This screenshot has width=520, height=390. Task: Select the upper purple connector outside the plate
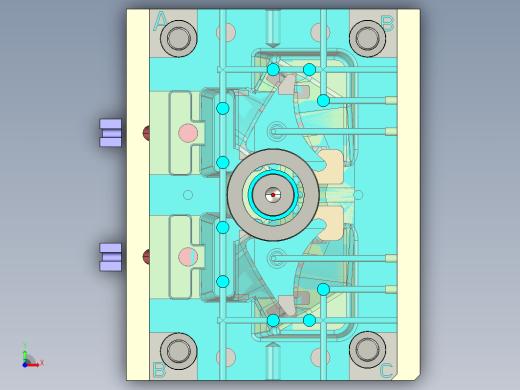click(111, 133)
